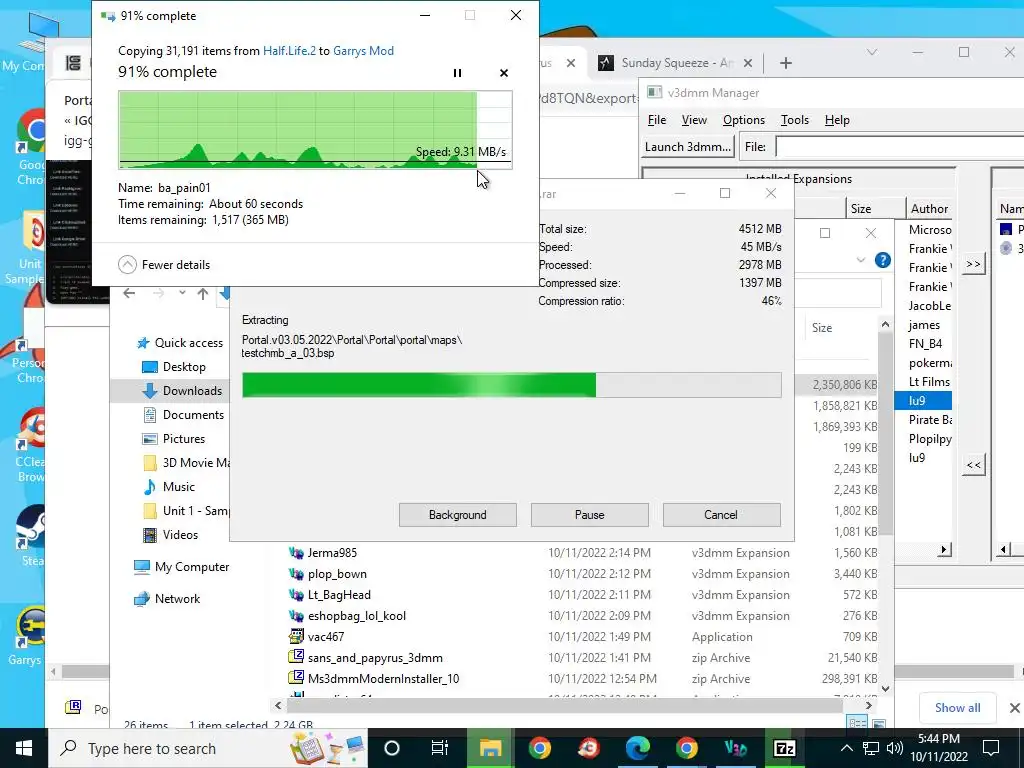Open Explorer help via blue question icon

882,260
